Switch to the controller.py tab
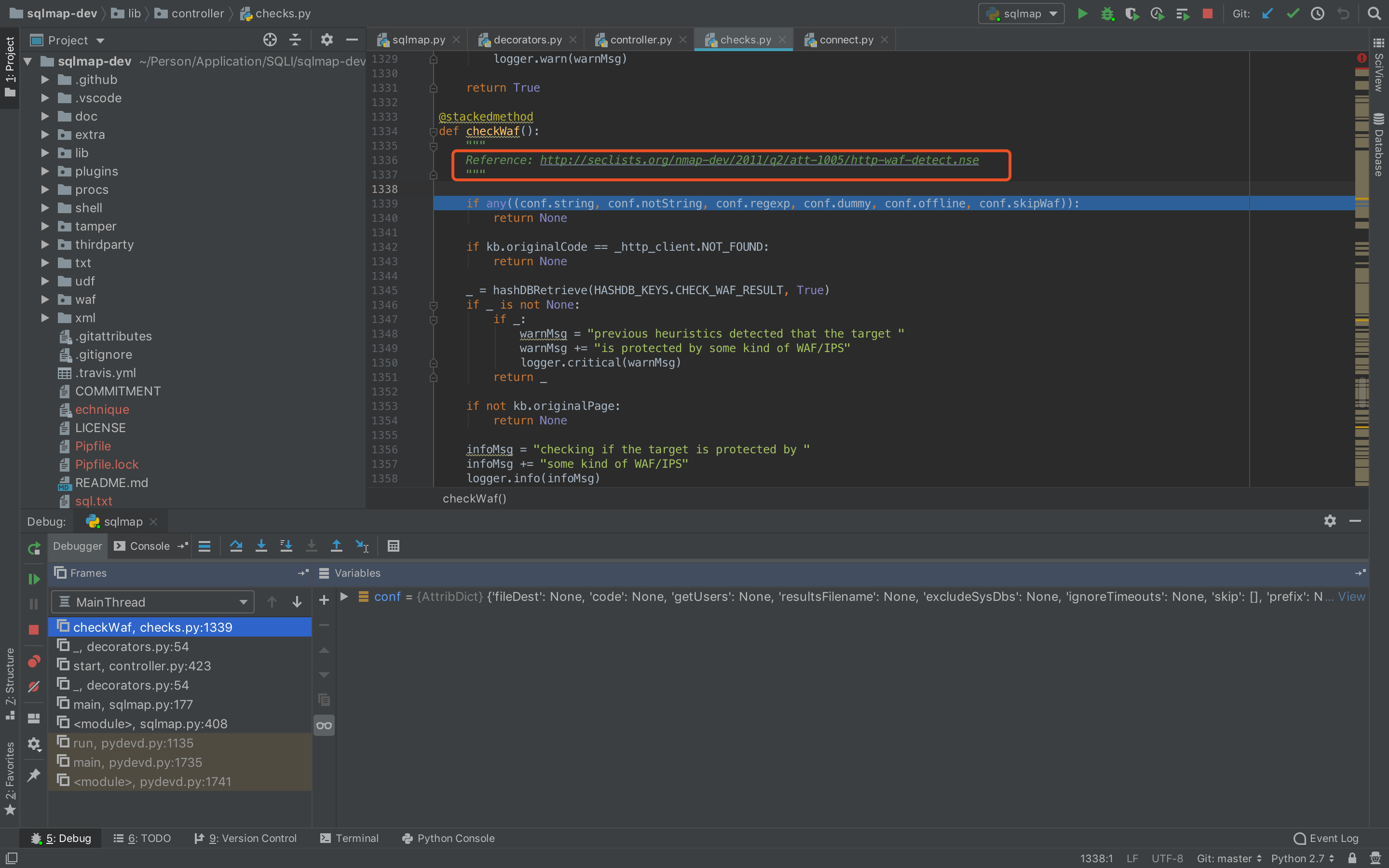Viewport: 1389px width, 868px height. click(x=640, y=40)
